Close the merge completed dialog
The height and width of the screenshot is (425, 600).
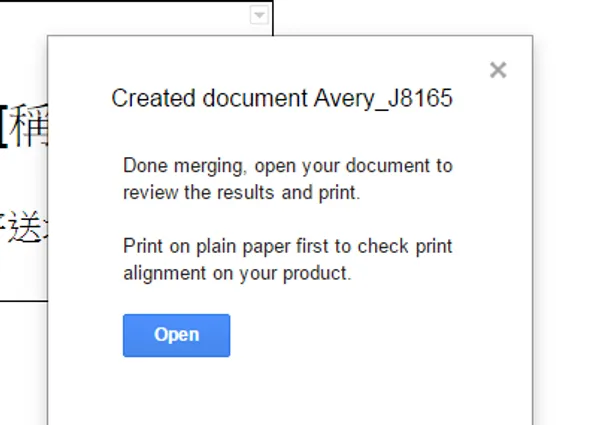(x=498, y=70)
